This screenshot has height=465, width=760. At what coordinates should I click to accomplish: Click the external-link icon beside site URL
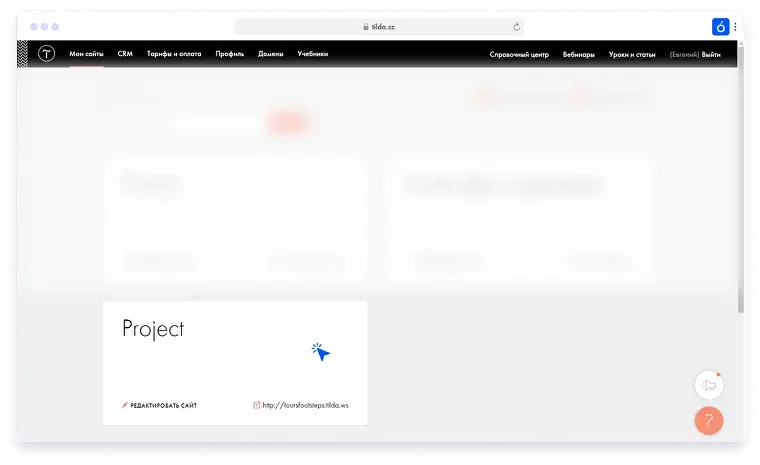[x=256, y=405]
